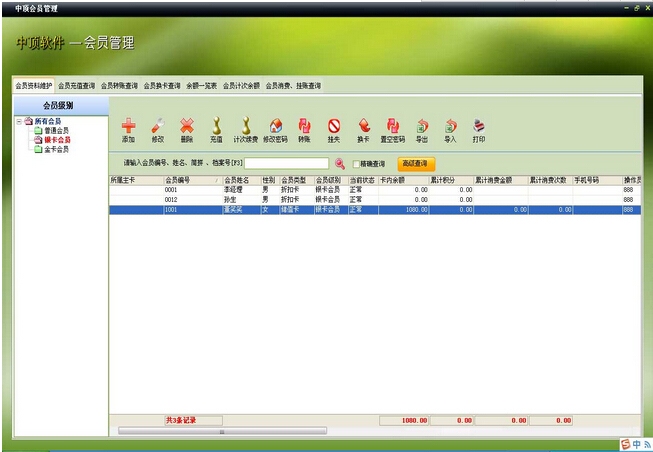Click the 会员类型 column header
This screenshot has height=452, width=653.
[x=297, y=180]
